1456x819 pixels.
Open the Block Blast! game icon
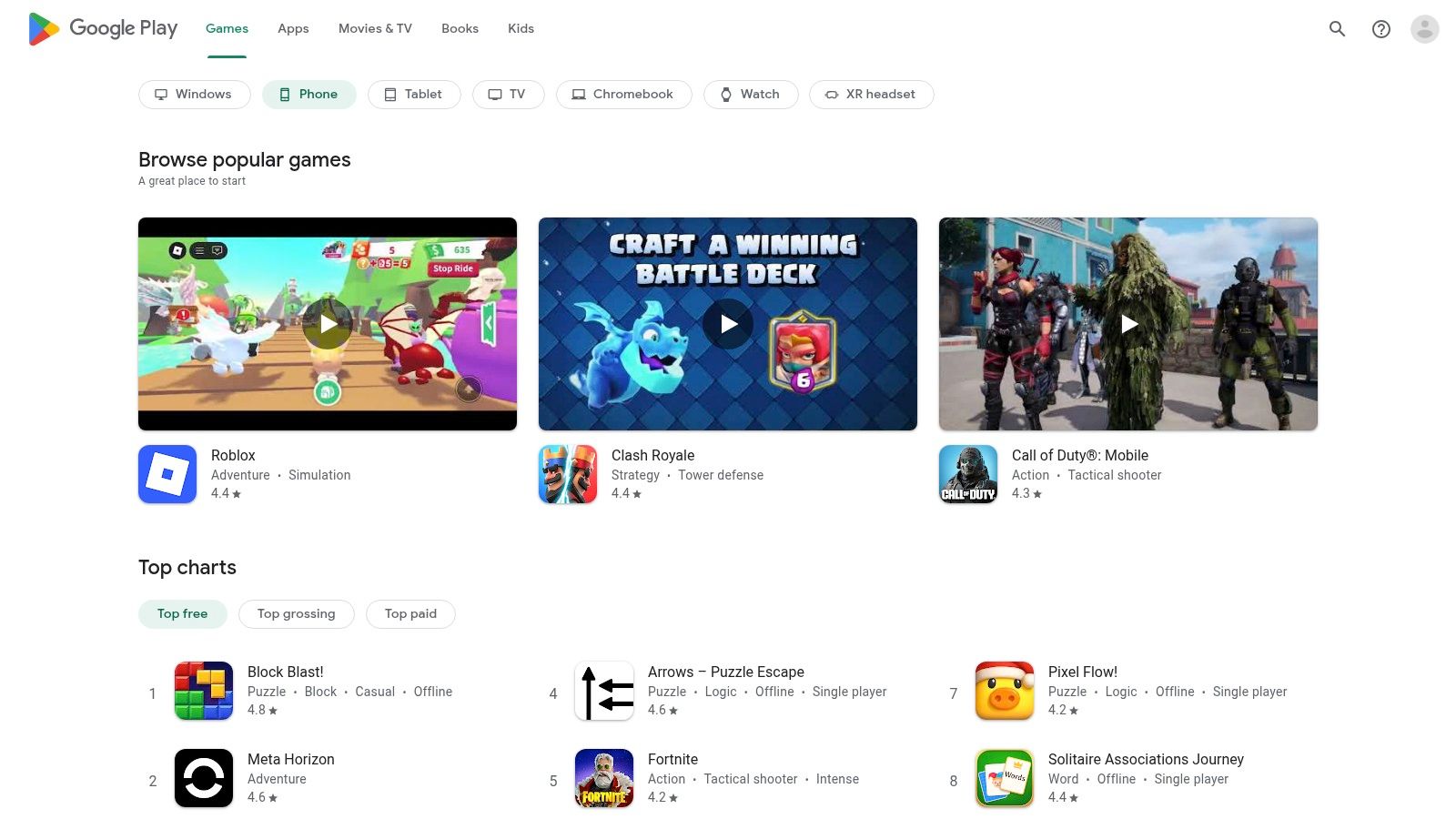(204, 691)
